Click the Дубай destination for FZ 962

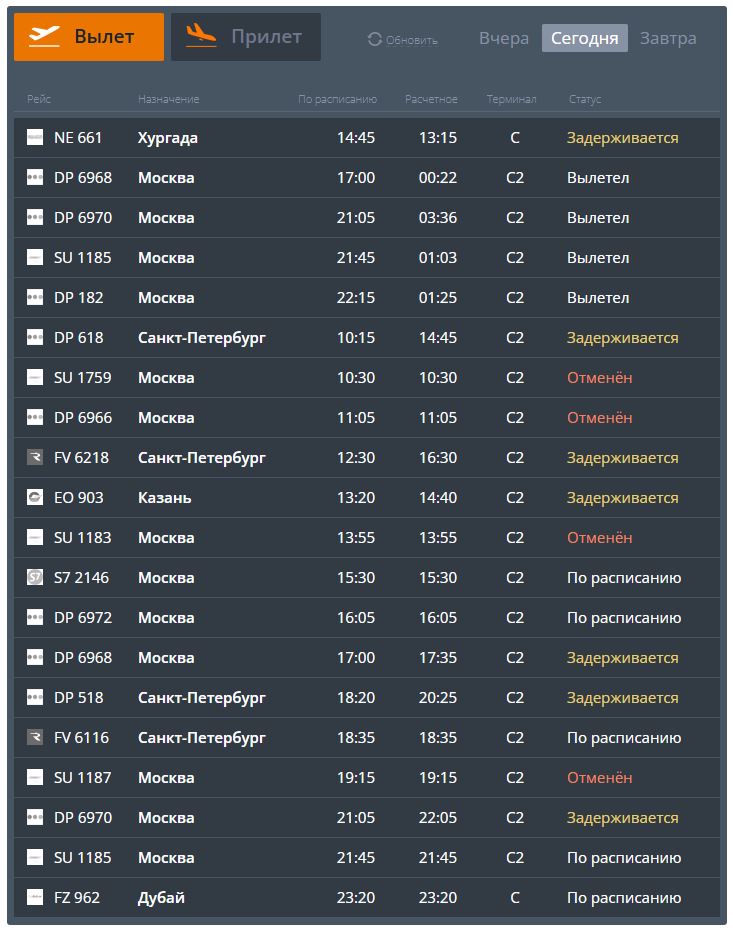tap(161, 898)
